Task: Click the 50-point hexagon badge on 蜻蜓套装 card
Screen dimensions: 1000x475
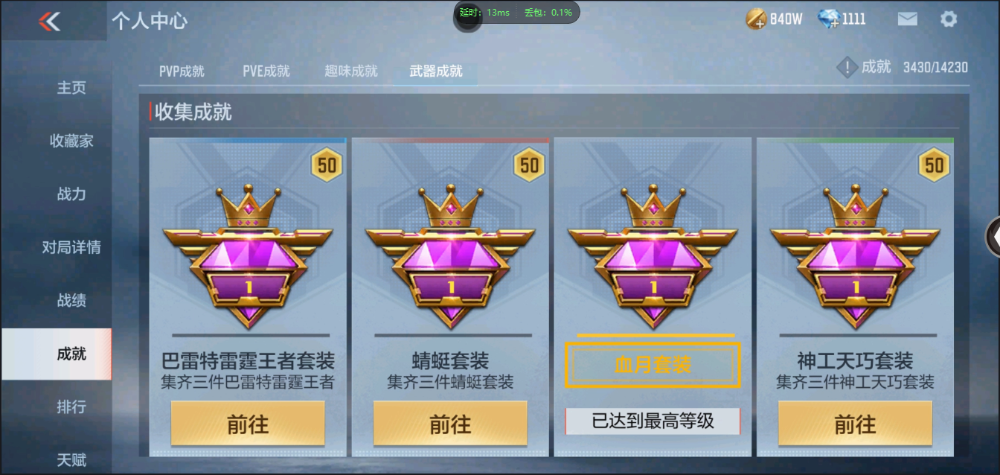Action: point(529,165)
